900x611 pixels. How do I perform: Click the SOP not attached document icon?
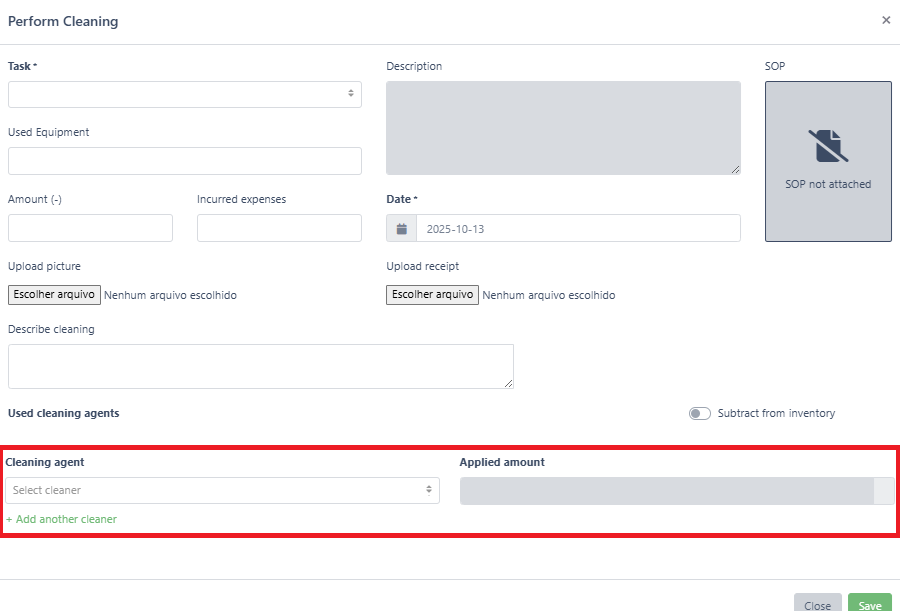pos(827,146)
